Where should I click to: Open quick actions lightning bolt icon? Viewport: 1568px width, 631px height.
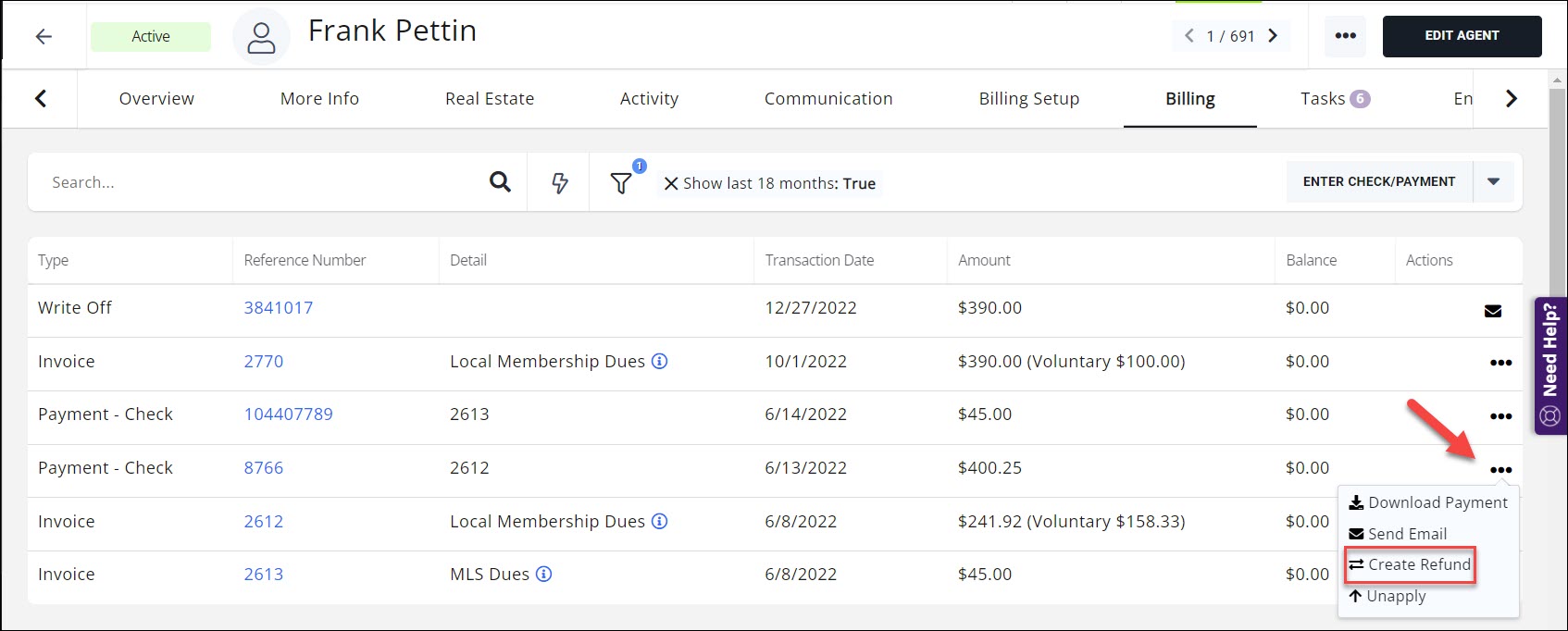(x=560, y=183)
